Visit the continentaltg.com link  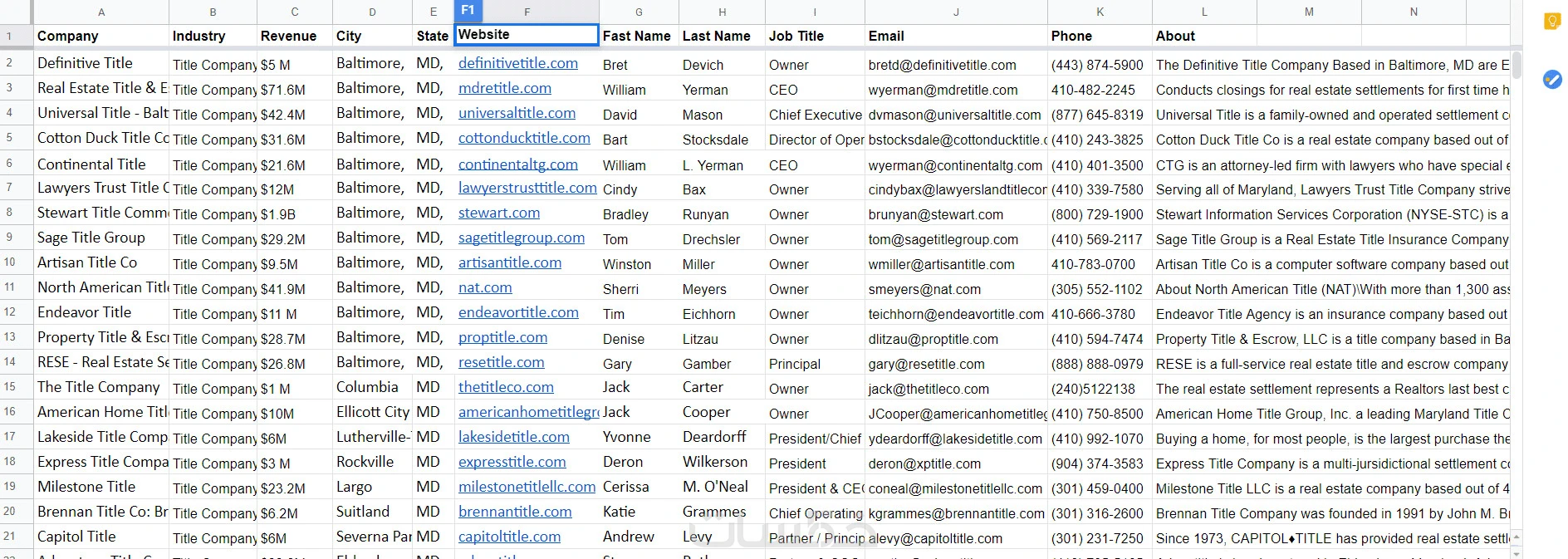[x=517, y=164]
